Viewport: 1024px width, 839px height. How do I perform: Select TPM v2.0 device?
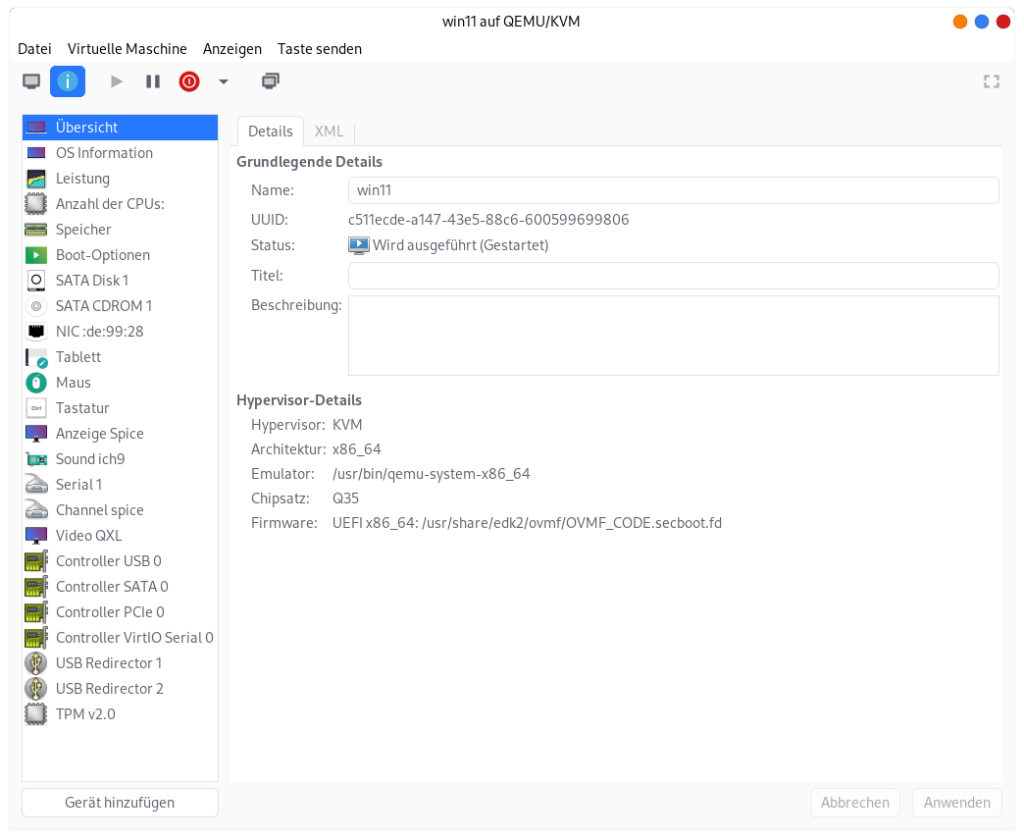tap(120, 714)
